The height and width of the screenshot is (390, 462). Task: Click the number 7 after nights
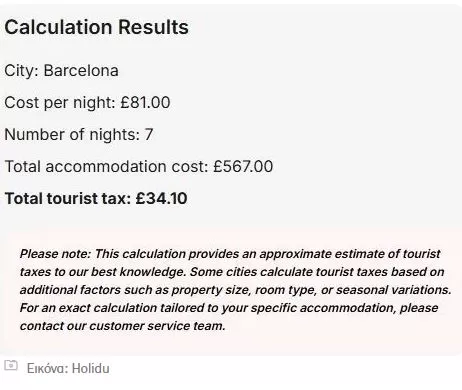(x=149, y=135)
